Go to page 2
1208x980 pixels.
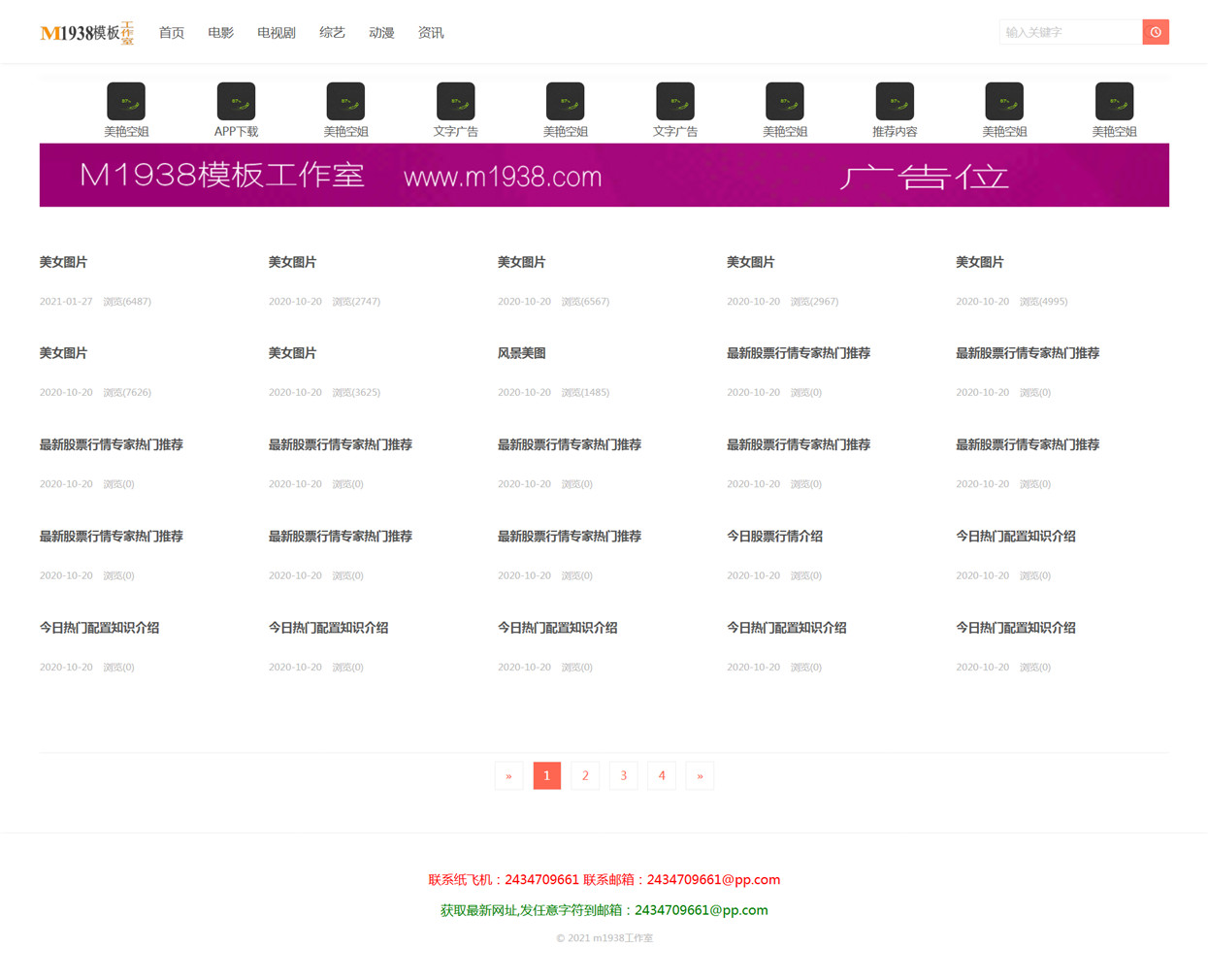pos(585,775)
